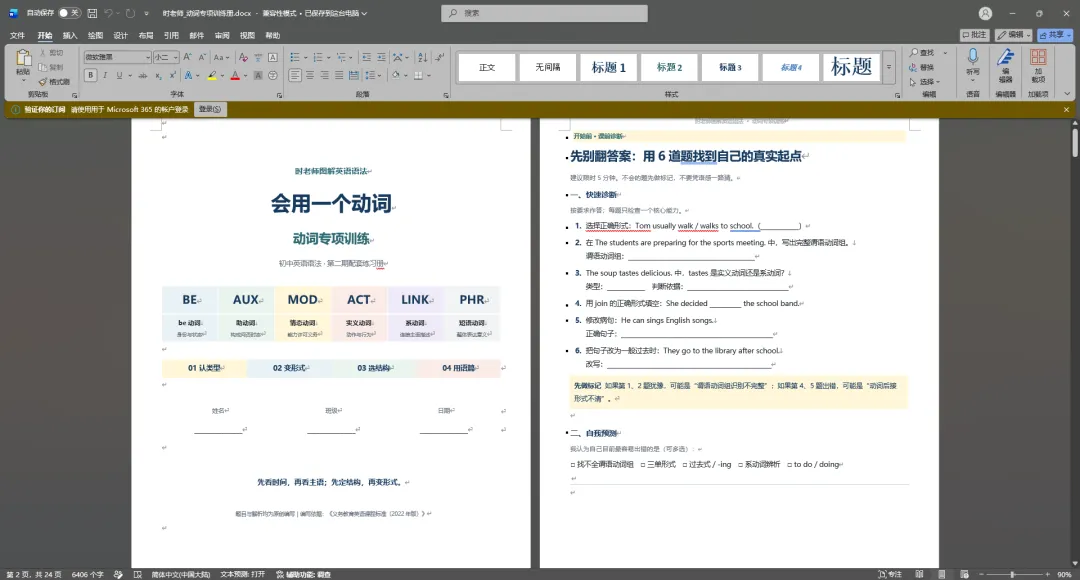Expand the styles gallery More arrow
Viewport: 1080px width, 580px height.
[889, 67]
